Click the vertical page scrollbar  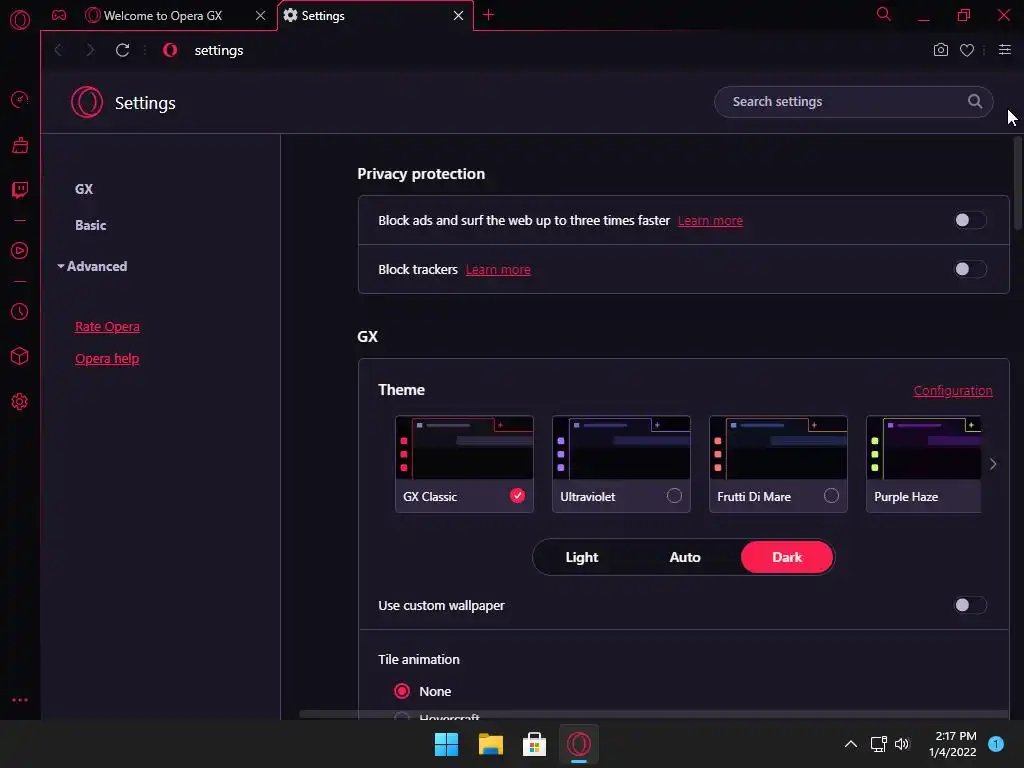point(1017,183)
